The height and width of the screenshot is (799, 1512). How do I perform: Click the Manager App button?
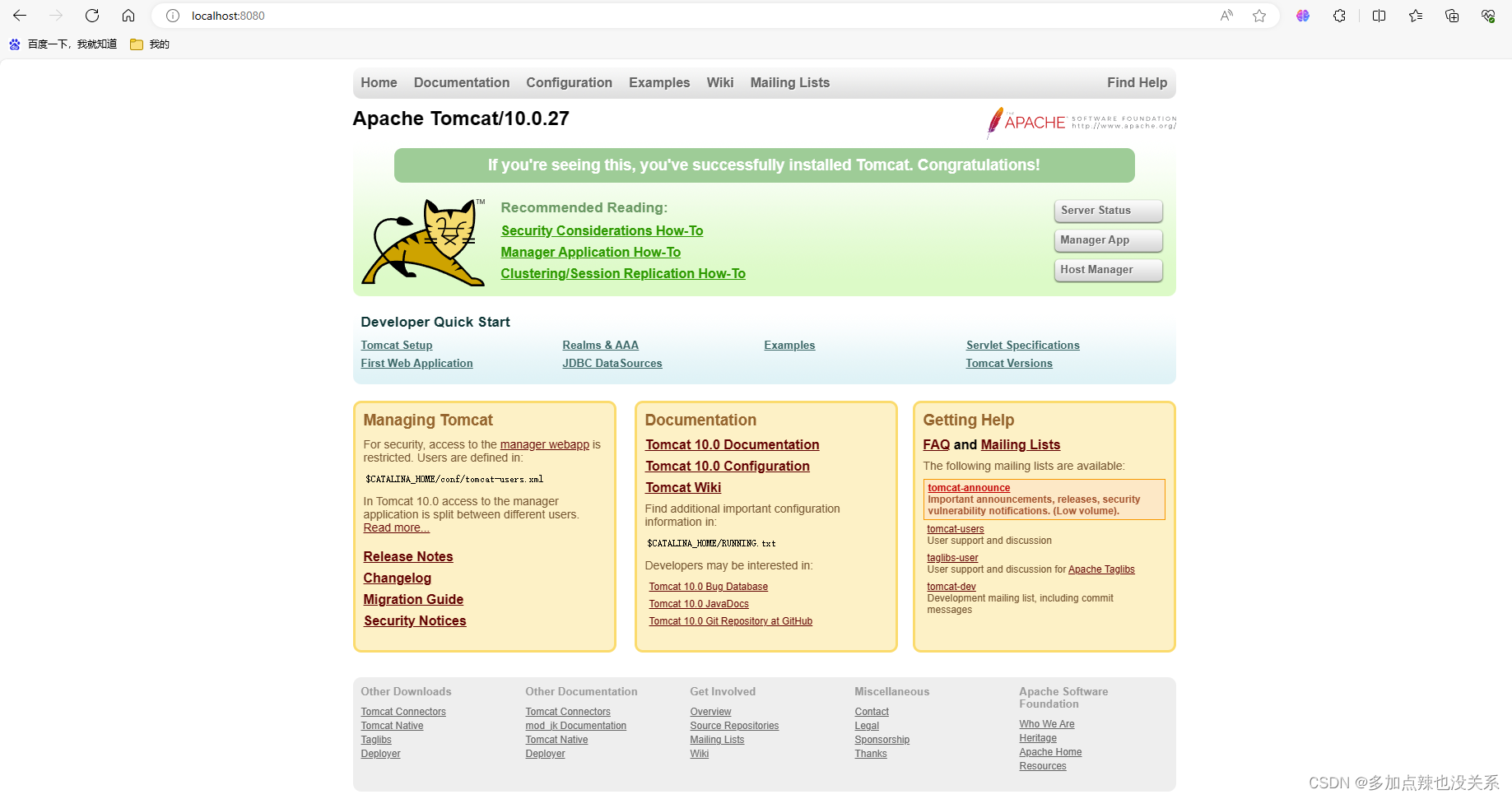pos(1108,240)
